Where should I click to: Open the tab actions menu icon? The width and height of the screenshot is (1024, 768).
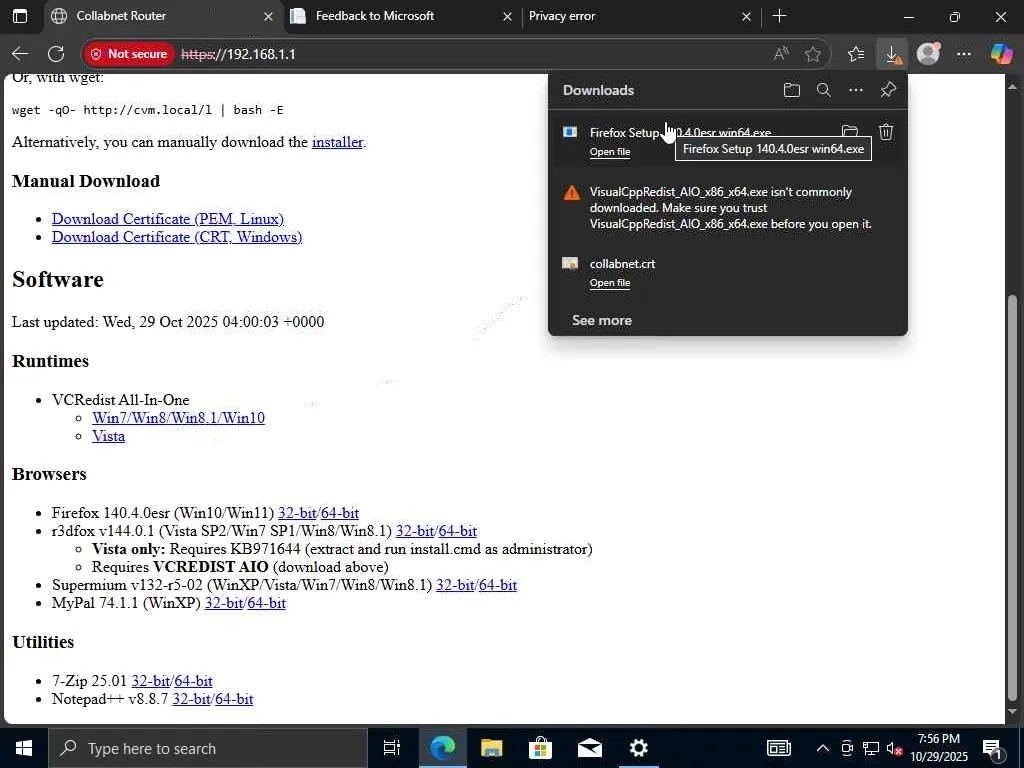[20, 16]
